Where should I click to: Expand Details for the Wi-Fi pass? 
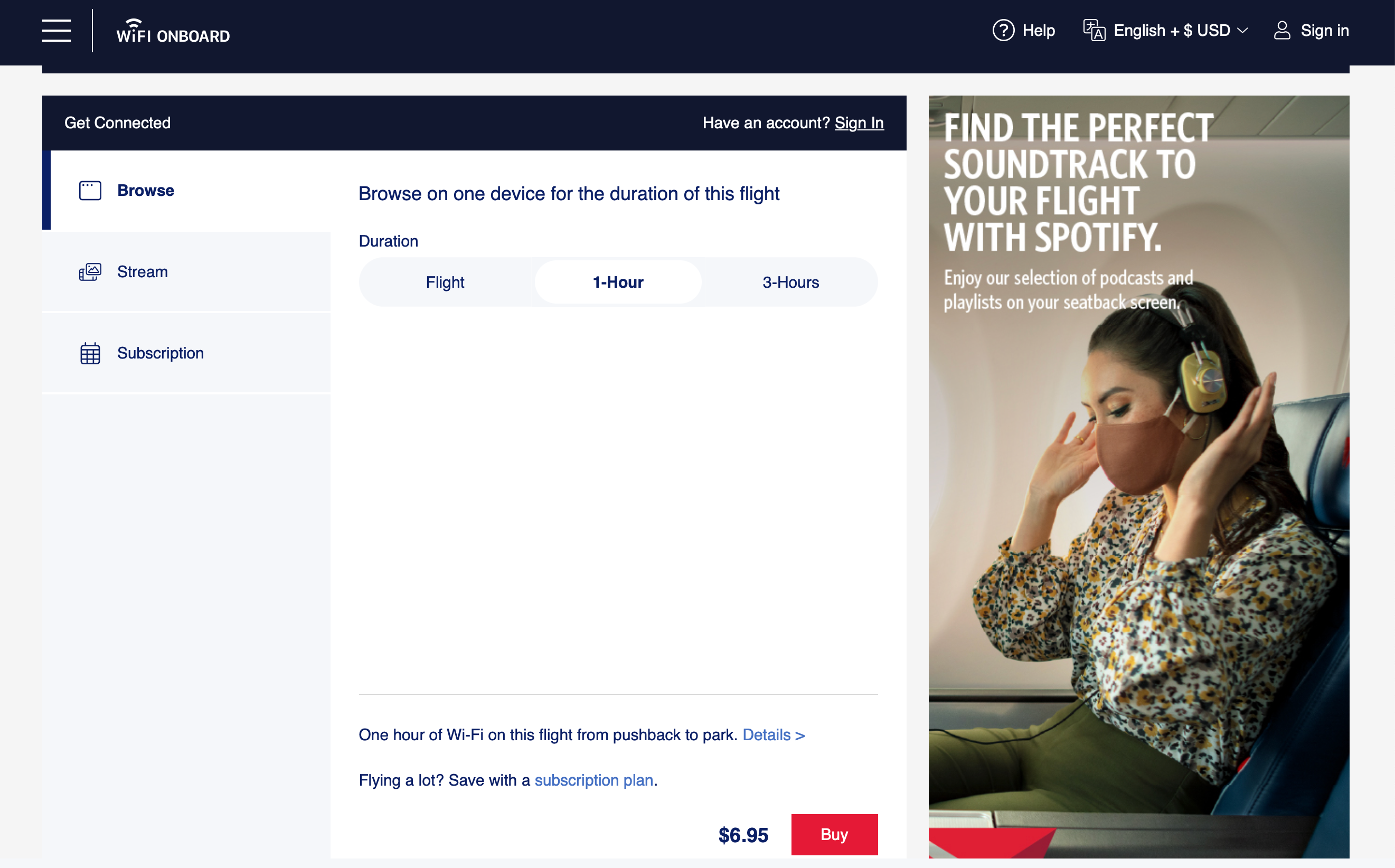pos(774,735)
